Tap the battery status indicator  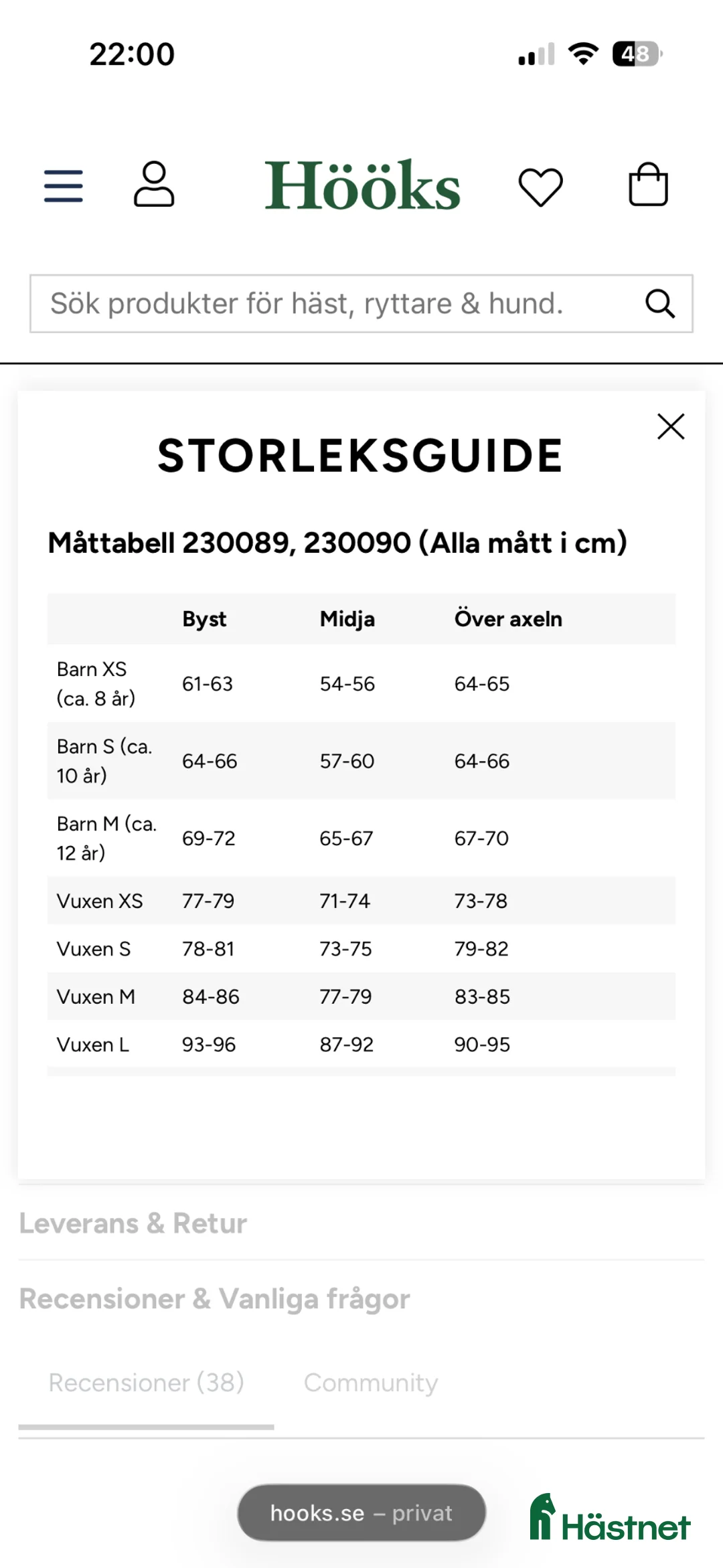636,54
